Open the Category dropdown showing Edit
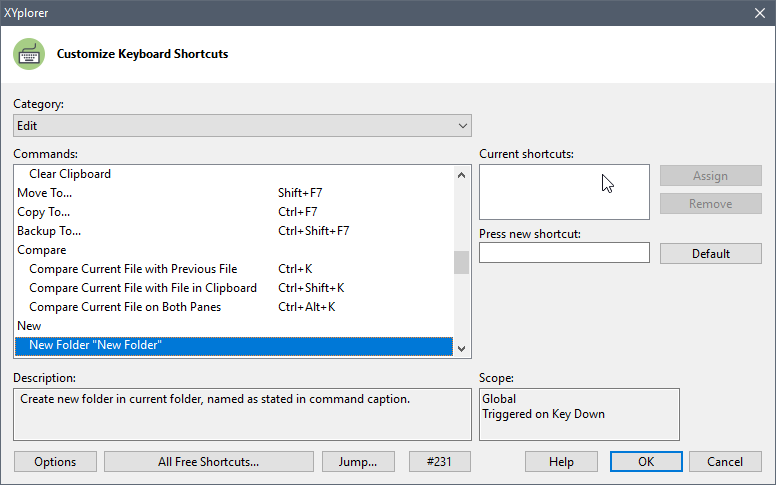776x485 pixels. [x=242, y=126]
